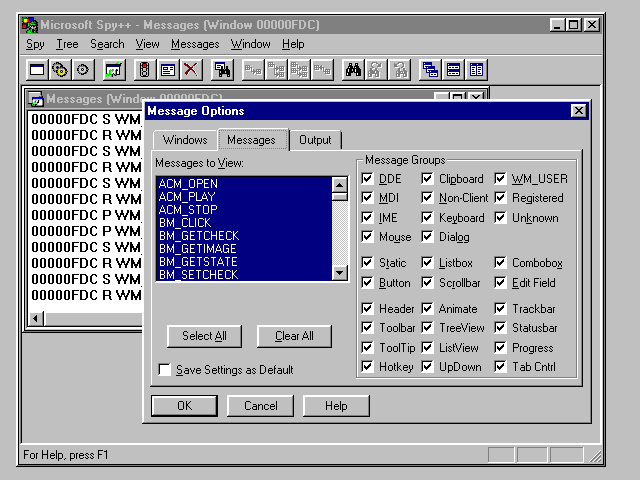Click the Windows view toolbar icon
This screenshot has height=480, width=640.
point(37,70)
